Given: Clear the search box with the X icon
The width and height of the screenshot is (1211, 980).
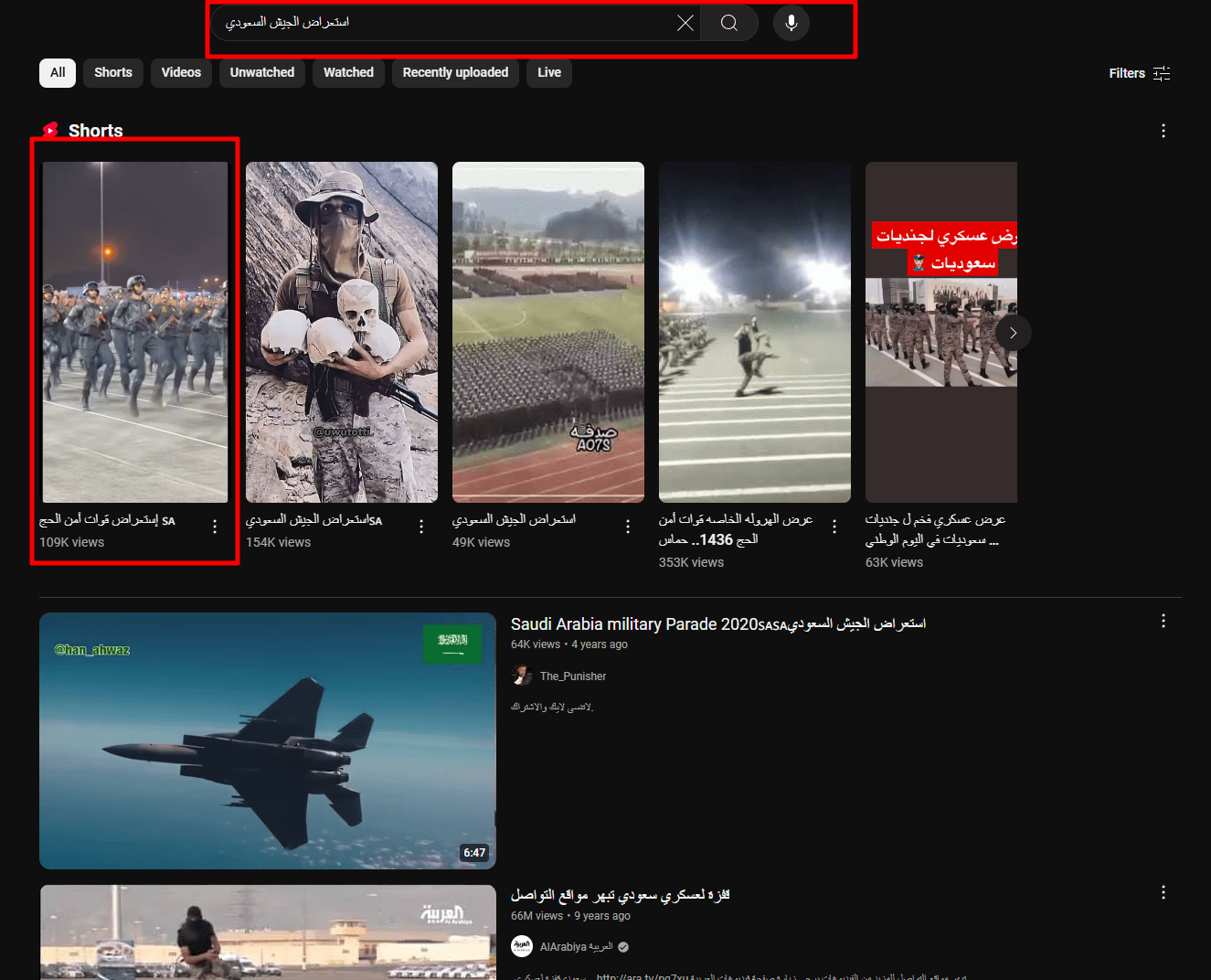Looking at the screenshot, I should coord(685,23).
